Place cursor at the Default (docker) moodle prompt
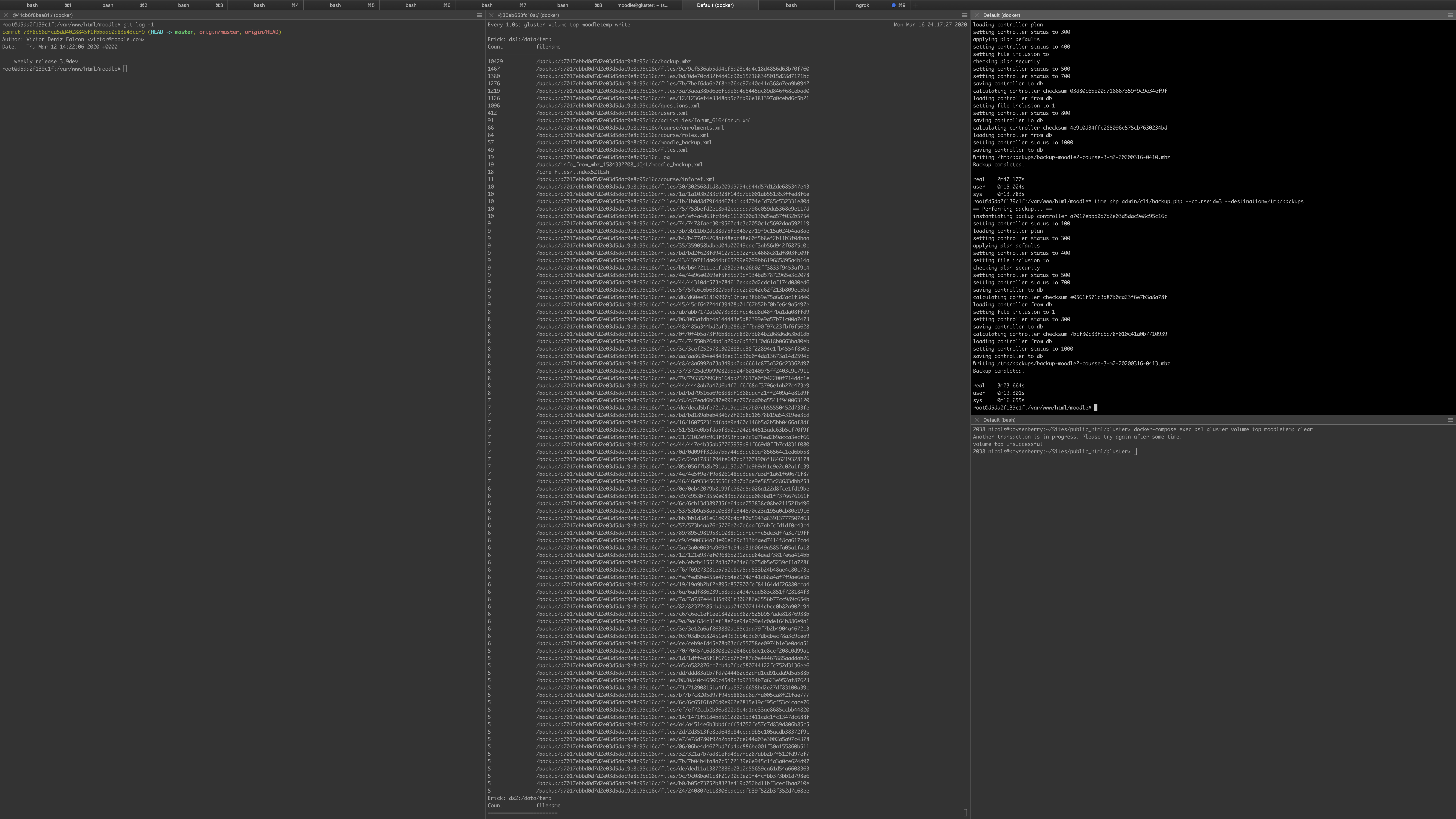 pos(1095,408)
